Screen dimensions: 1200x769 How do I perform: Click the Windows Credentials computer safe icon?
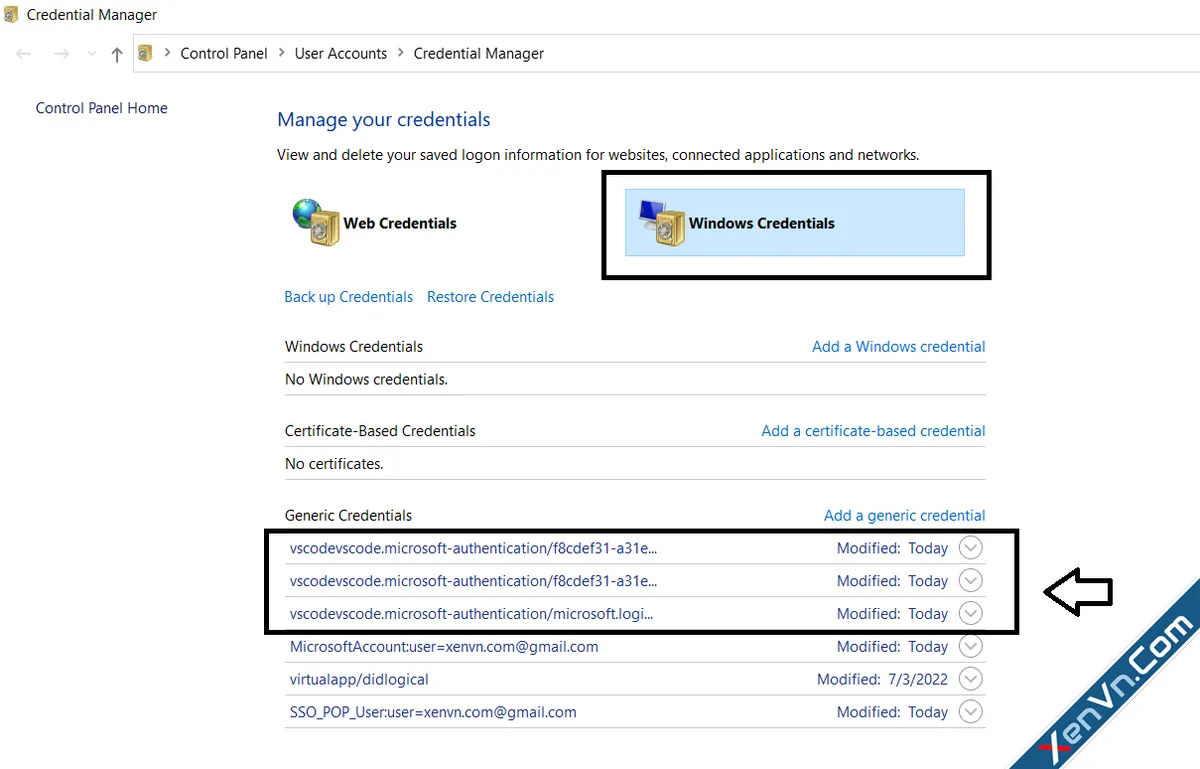click(x=661, y=223)
